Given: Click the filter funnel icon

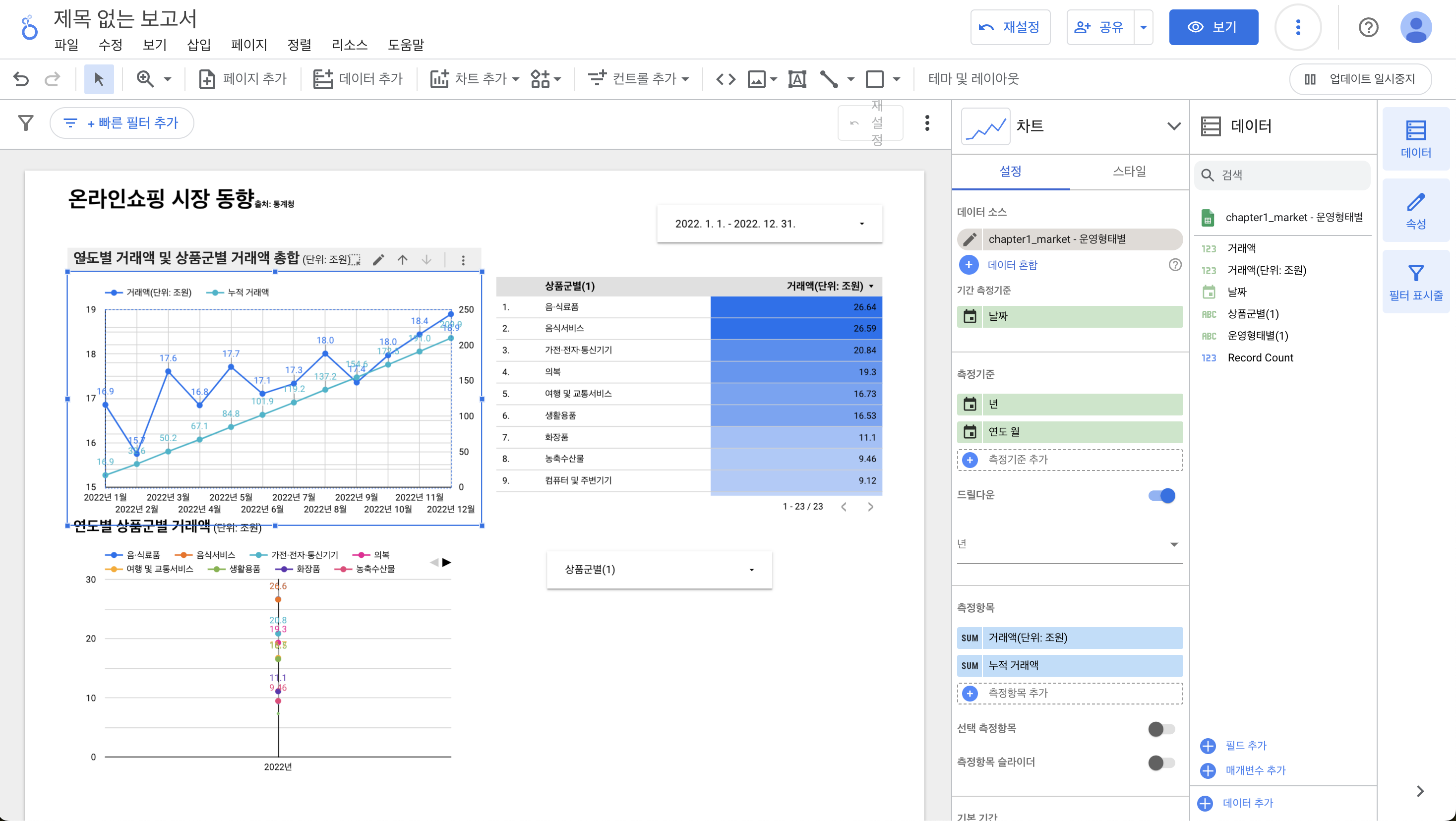Looking at the screenshot, I should click(25, 122).
